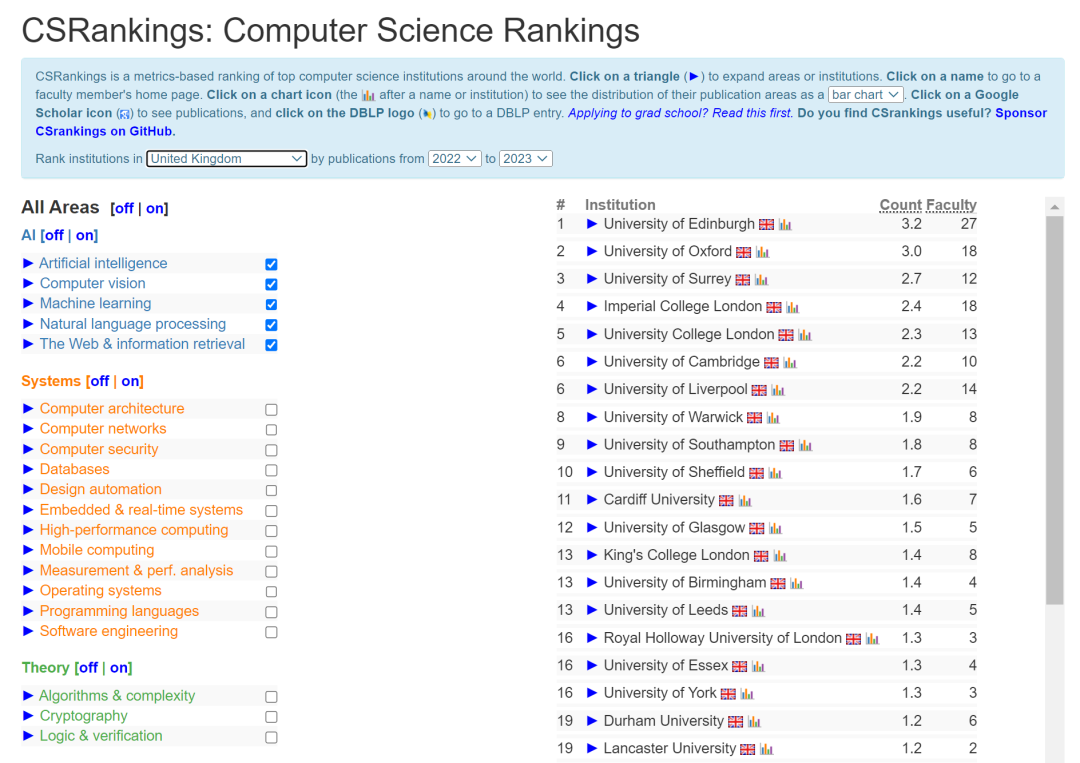The image size is (1080, 763).
Task: Click the flag beside University of Leeds
Action: (738, 610)
